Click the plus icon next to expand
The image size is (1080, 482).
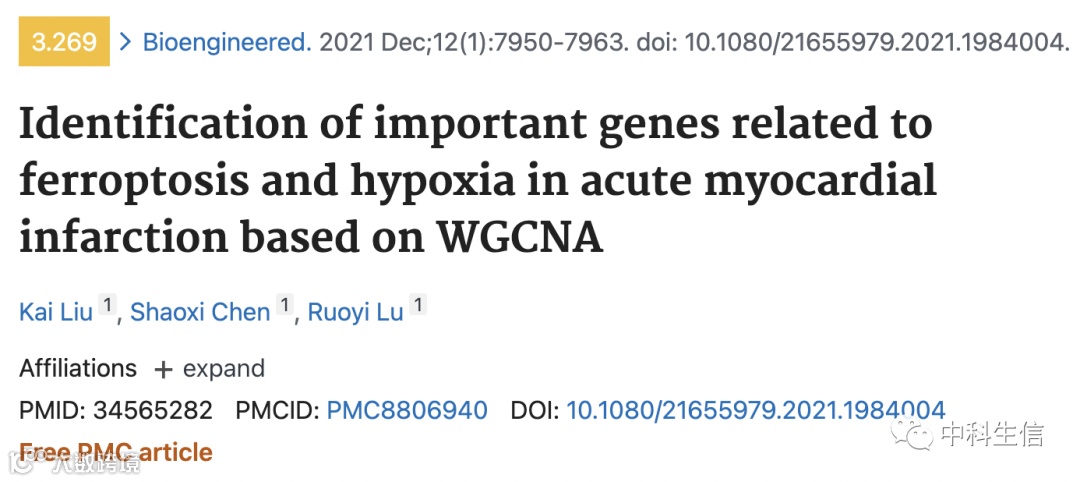tap(163, 369)
